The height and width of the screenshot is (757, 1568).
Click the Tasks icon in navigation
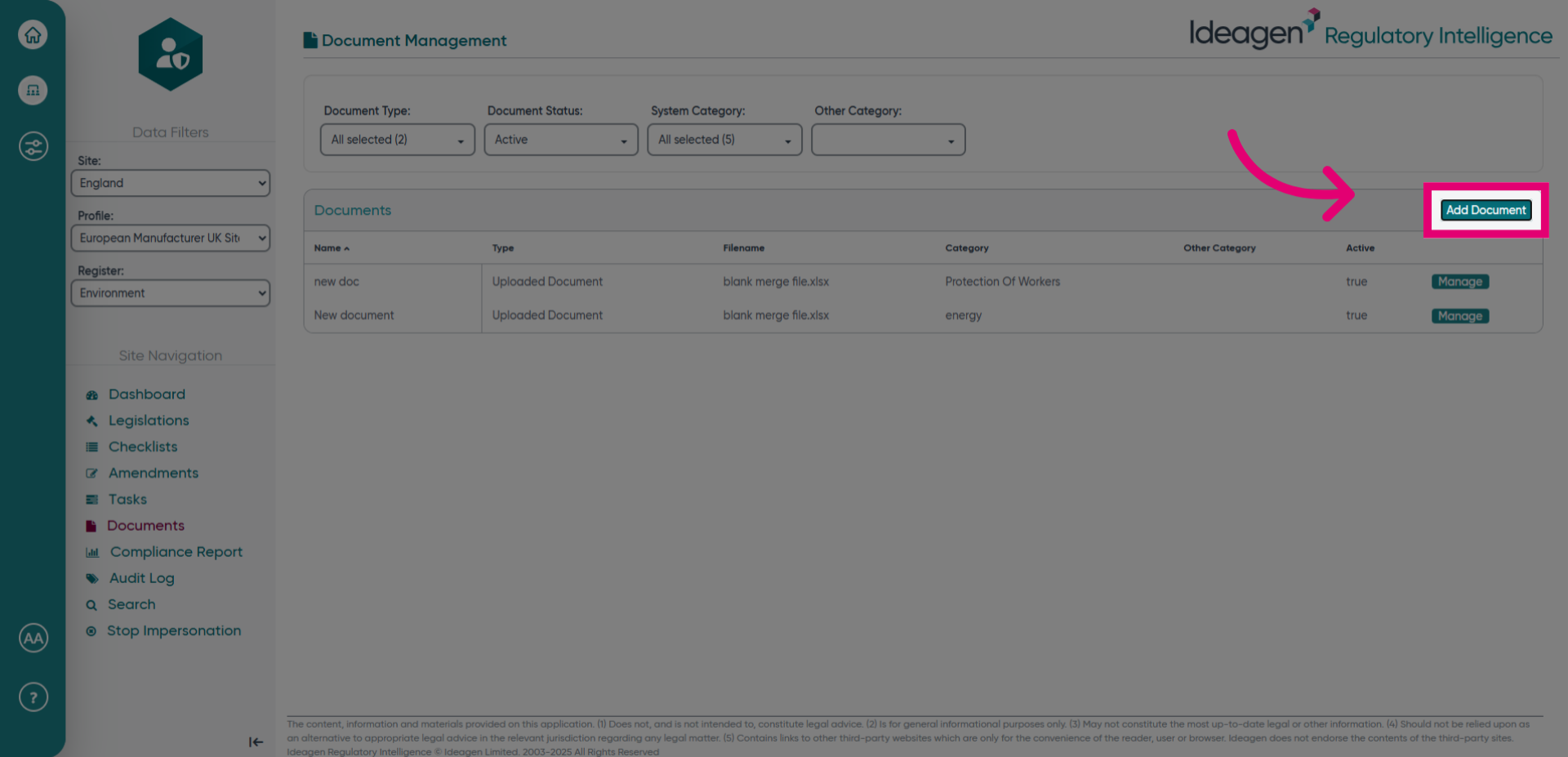click(91, 500)
